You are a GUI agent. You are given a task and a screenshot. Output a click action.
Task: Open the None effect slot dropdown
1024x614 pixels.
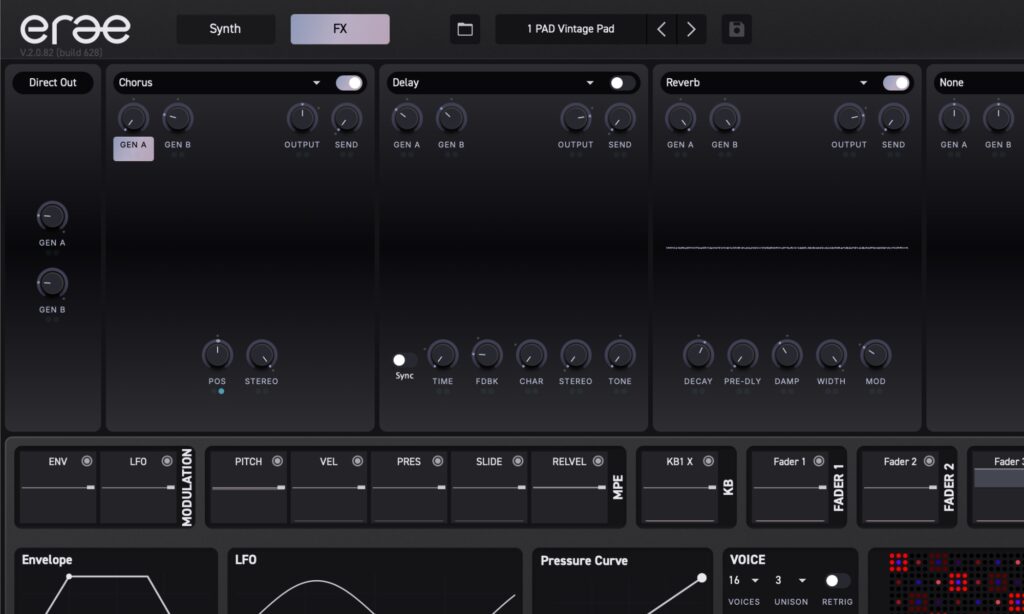979,83
